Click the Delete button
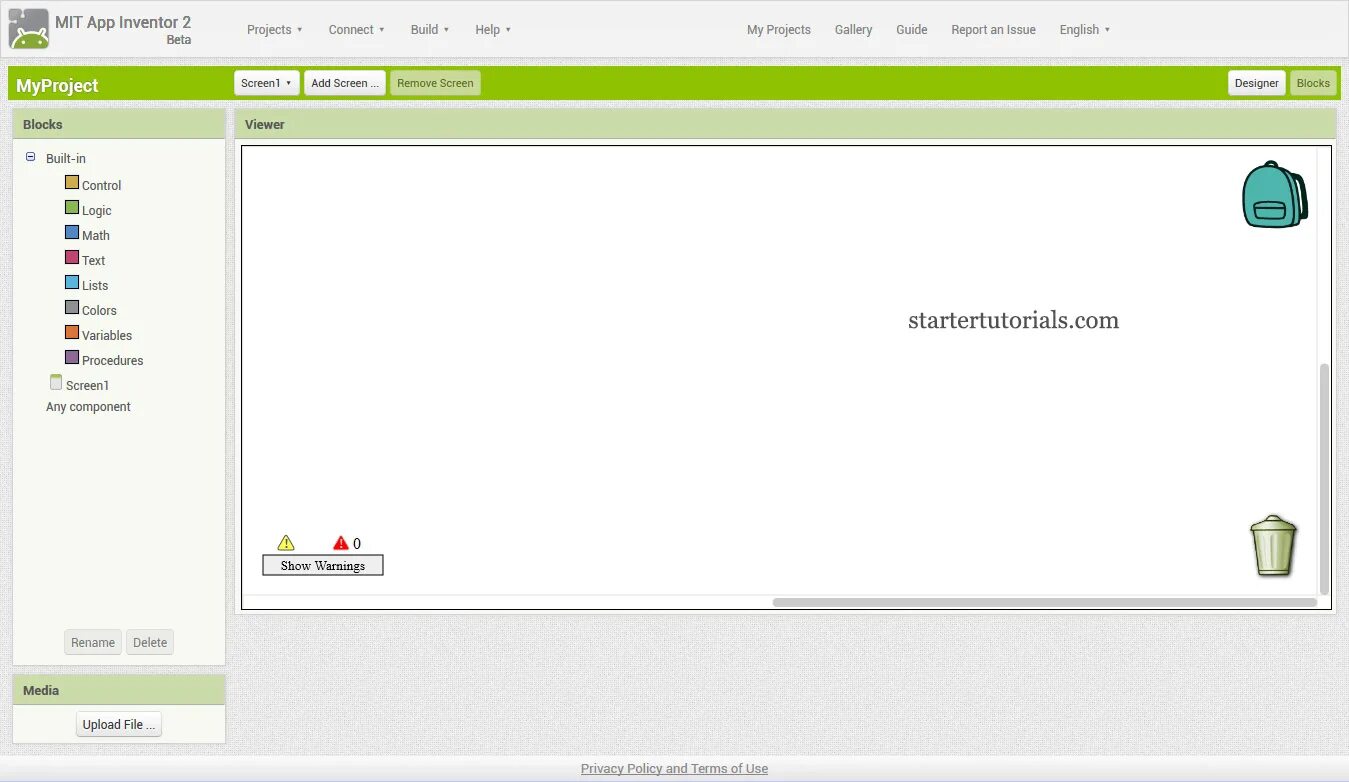 point(150,642)
